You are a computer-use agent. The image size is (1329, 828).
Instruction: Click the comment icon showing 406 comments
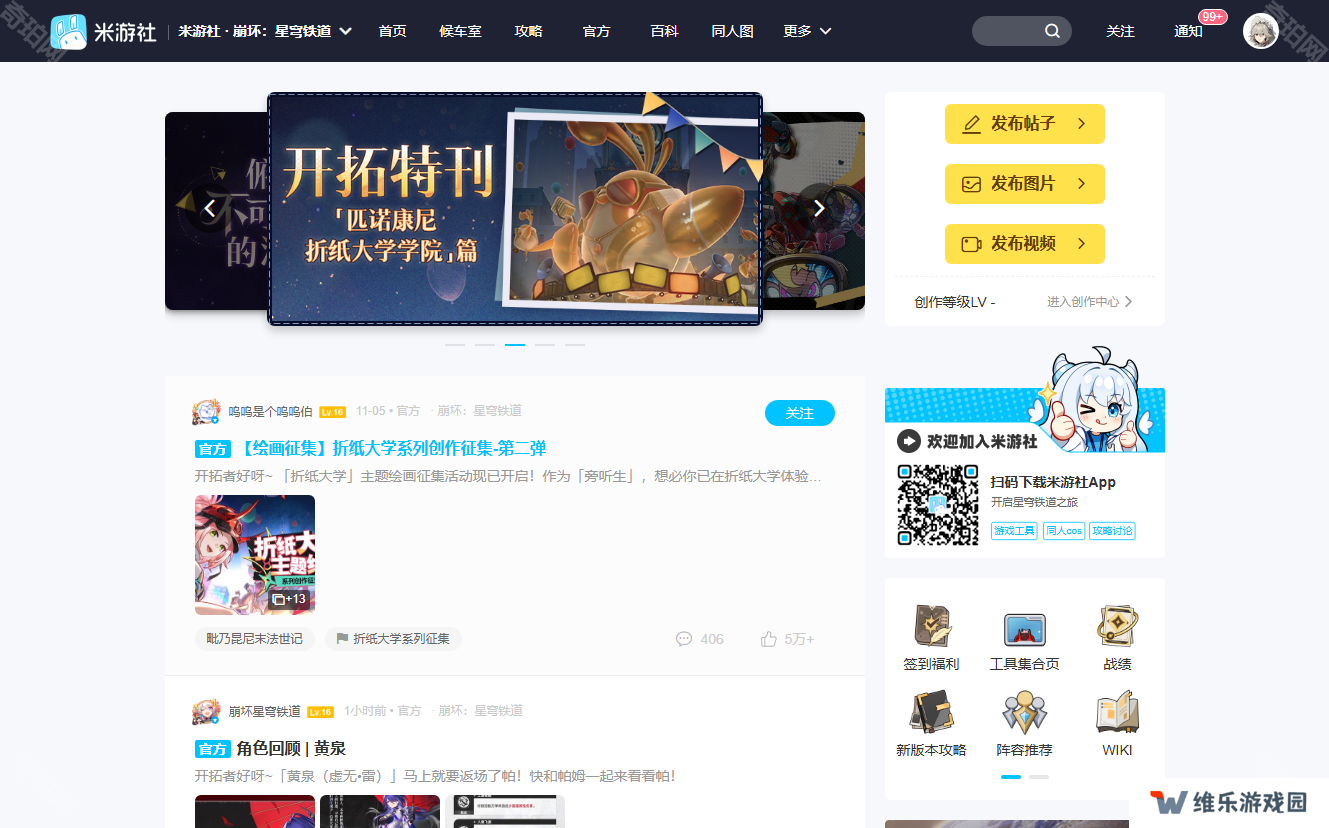pyautogui.click(x=684, y=638)
